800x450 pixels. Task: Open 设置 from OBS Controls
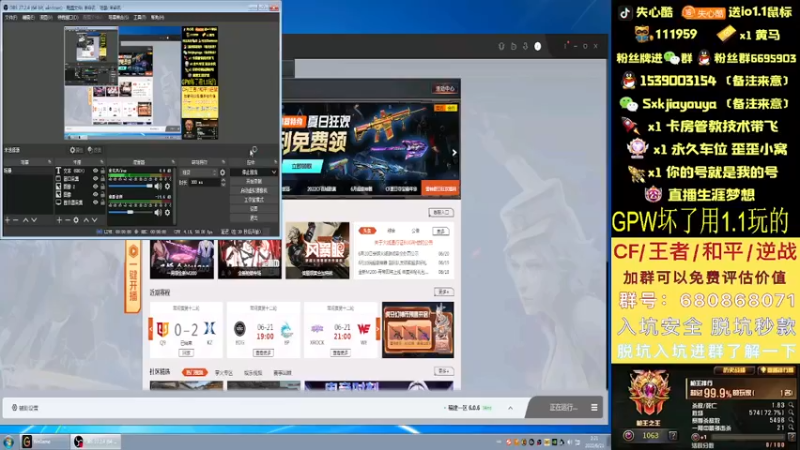(254, 209)
